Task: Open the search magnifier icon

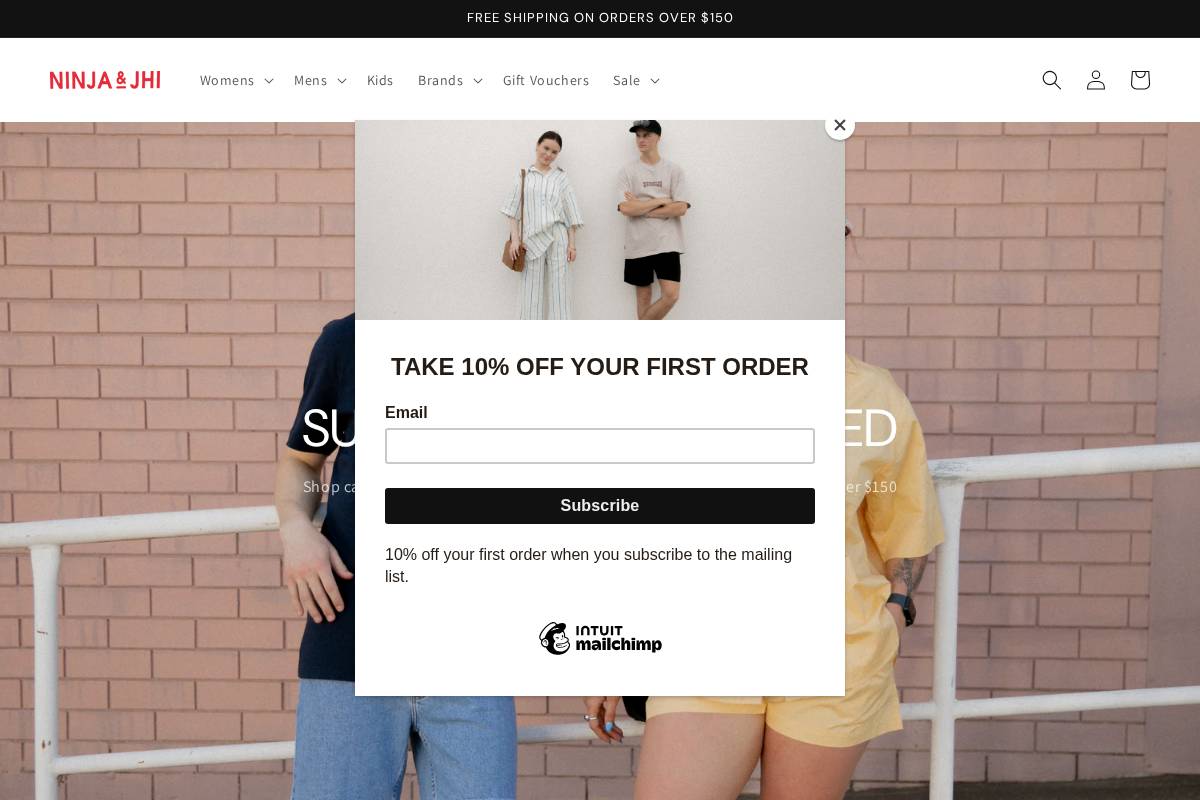Action: [x=1051, y=80]
